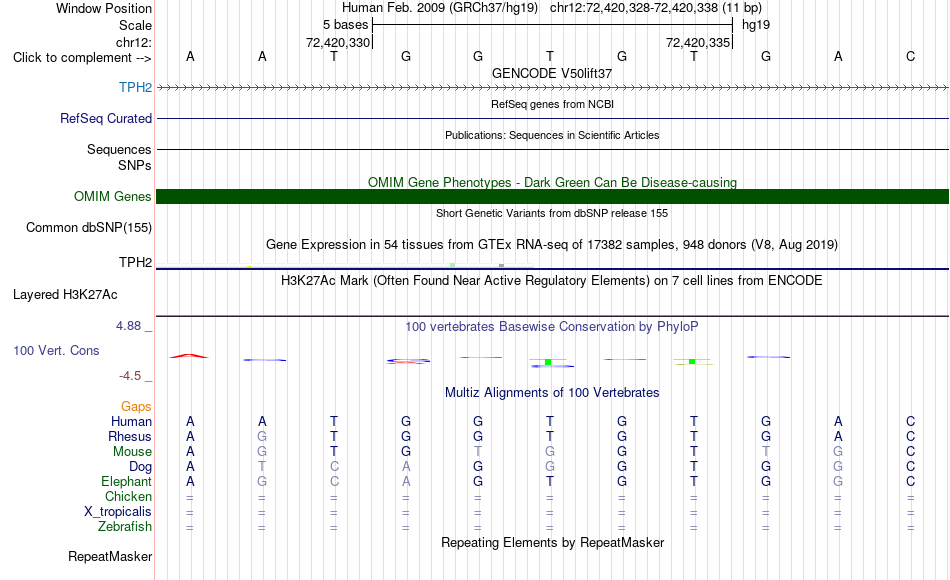
Task: Click the 72,420,335 ruler position
Action: point(697,42)
